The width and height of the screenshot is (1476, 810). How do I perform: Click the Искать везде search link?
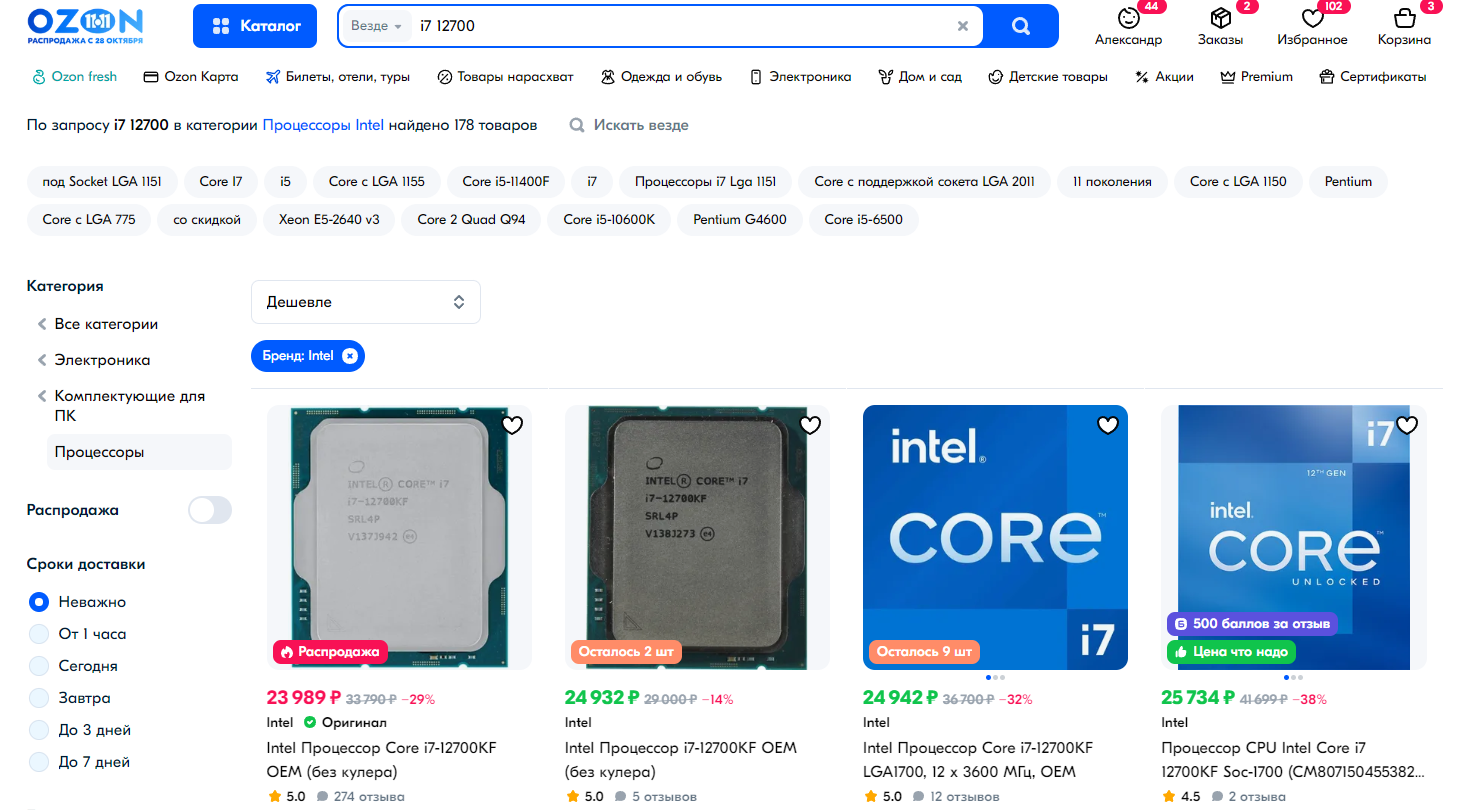click(629, 125)
